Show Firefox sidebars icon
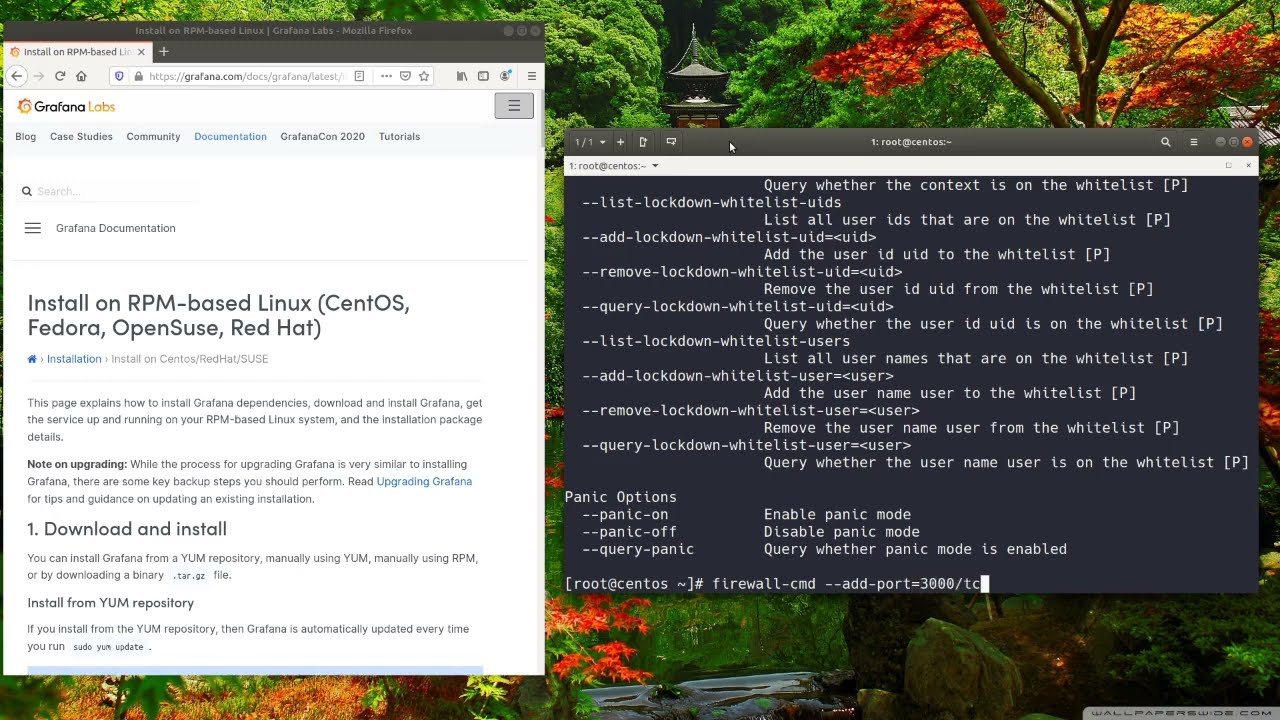Viewport: 1280px width, 720px height. tap(483, 76)
